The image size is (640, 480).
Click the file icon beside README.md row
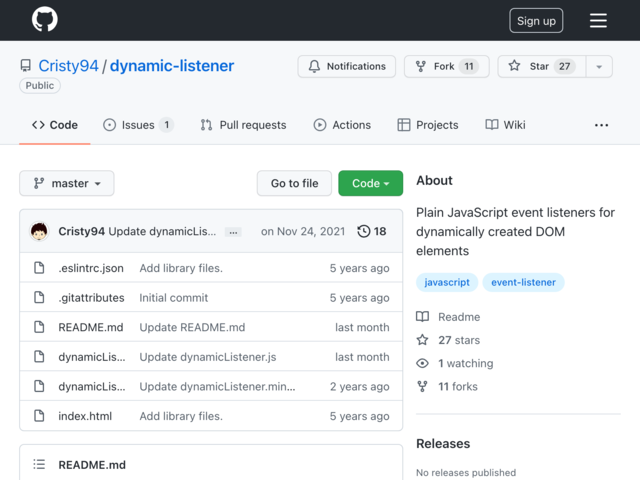pos(39,327)
